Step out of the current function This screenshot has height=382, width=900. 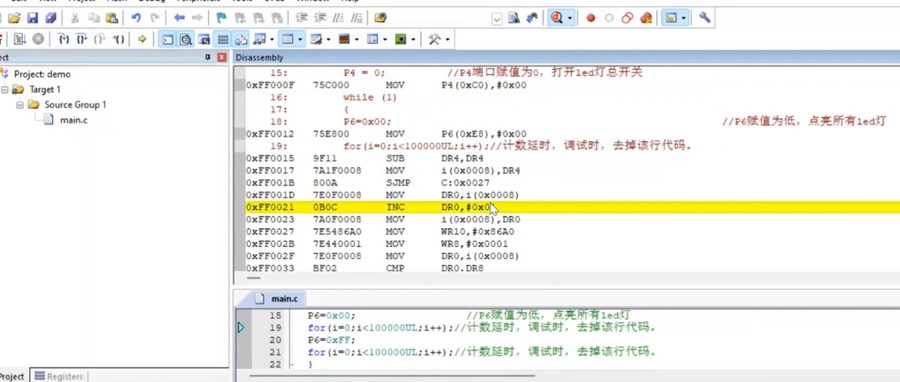(x=100, y=39)
